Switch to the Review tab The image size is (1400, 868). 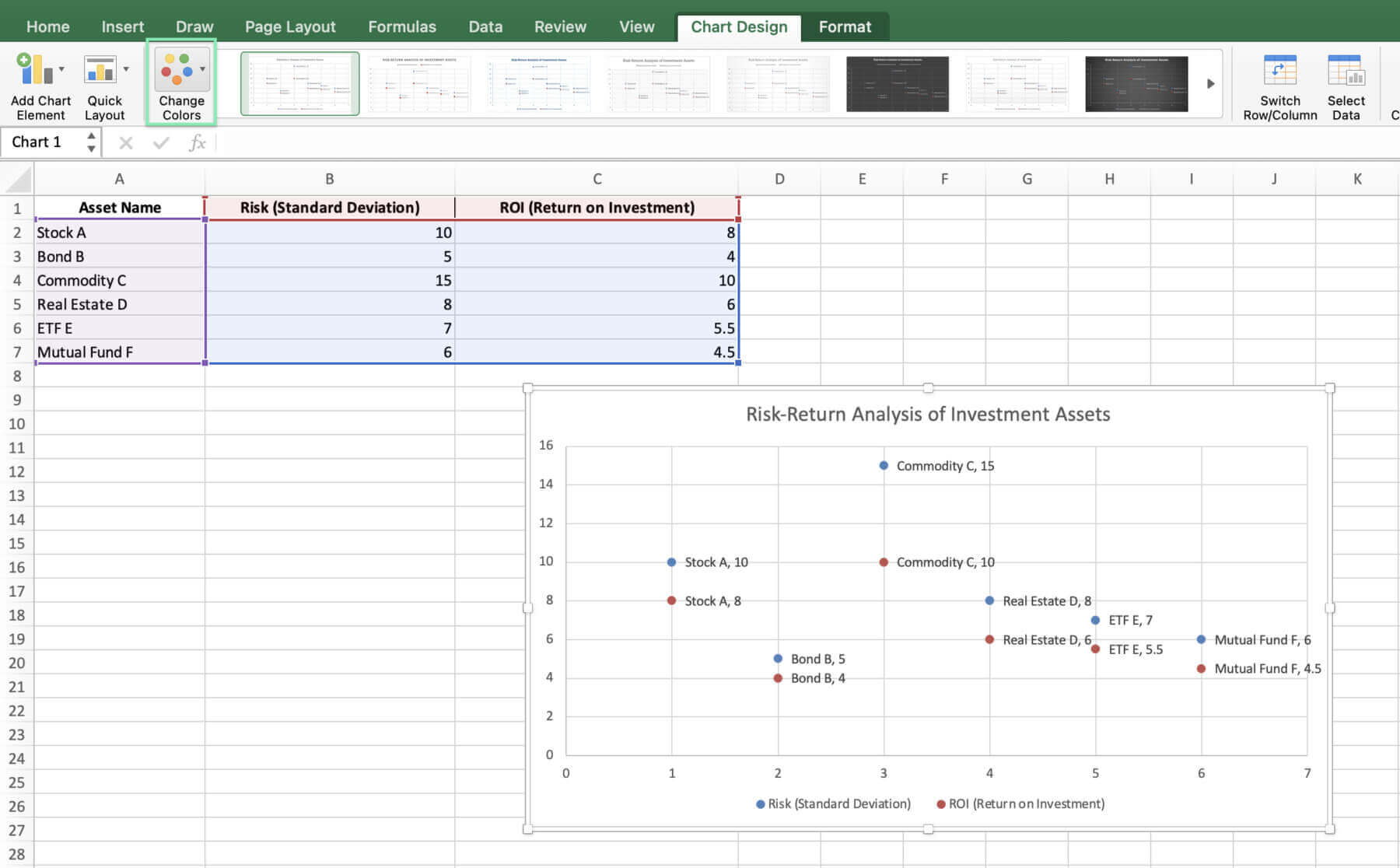tap(560, 26)
